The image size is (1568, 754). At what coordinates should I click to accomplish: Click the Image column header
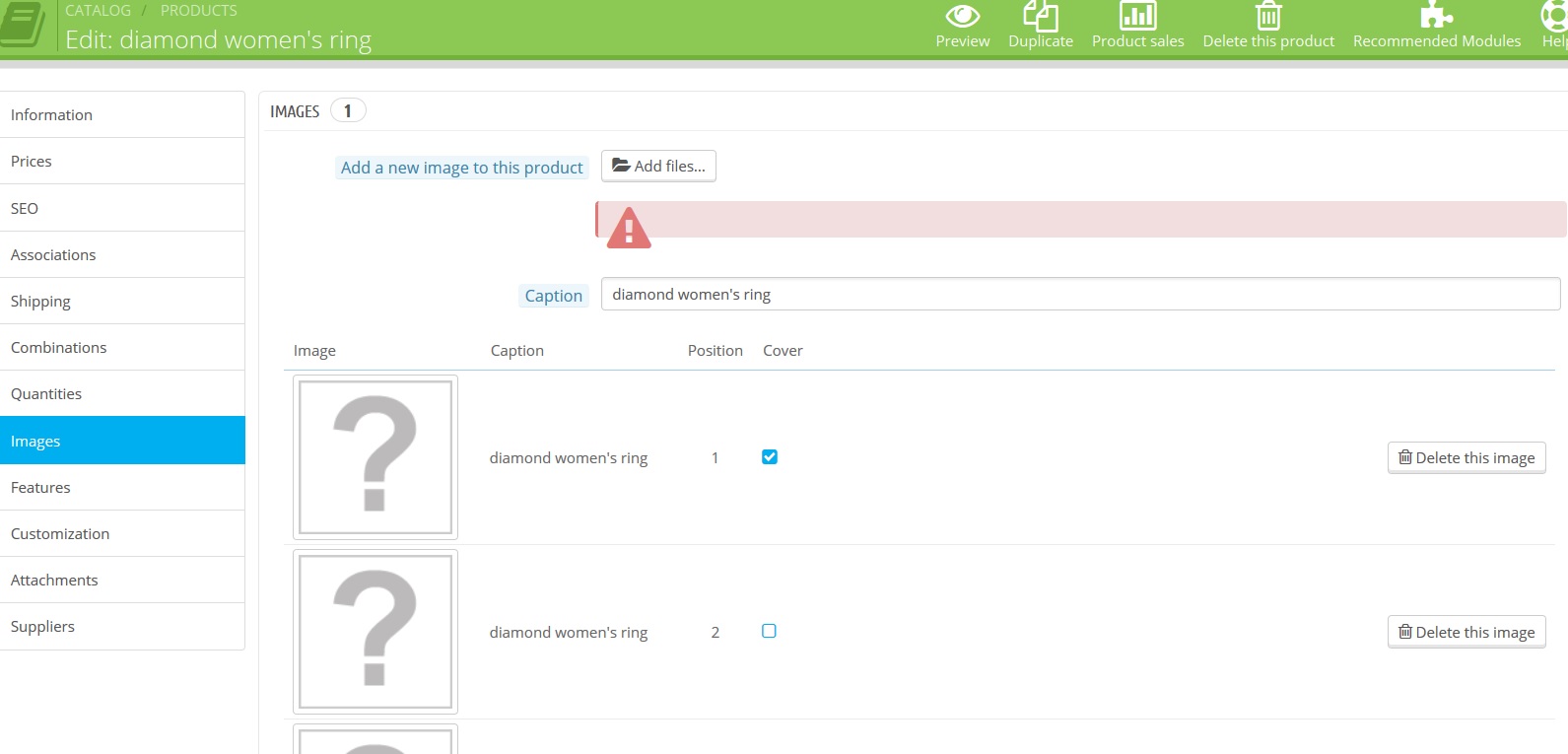pyautogui.click(x=314, y=351)
